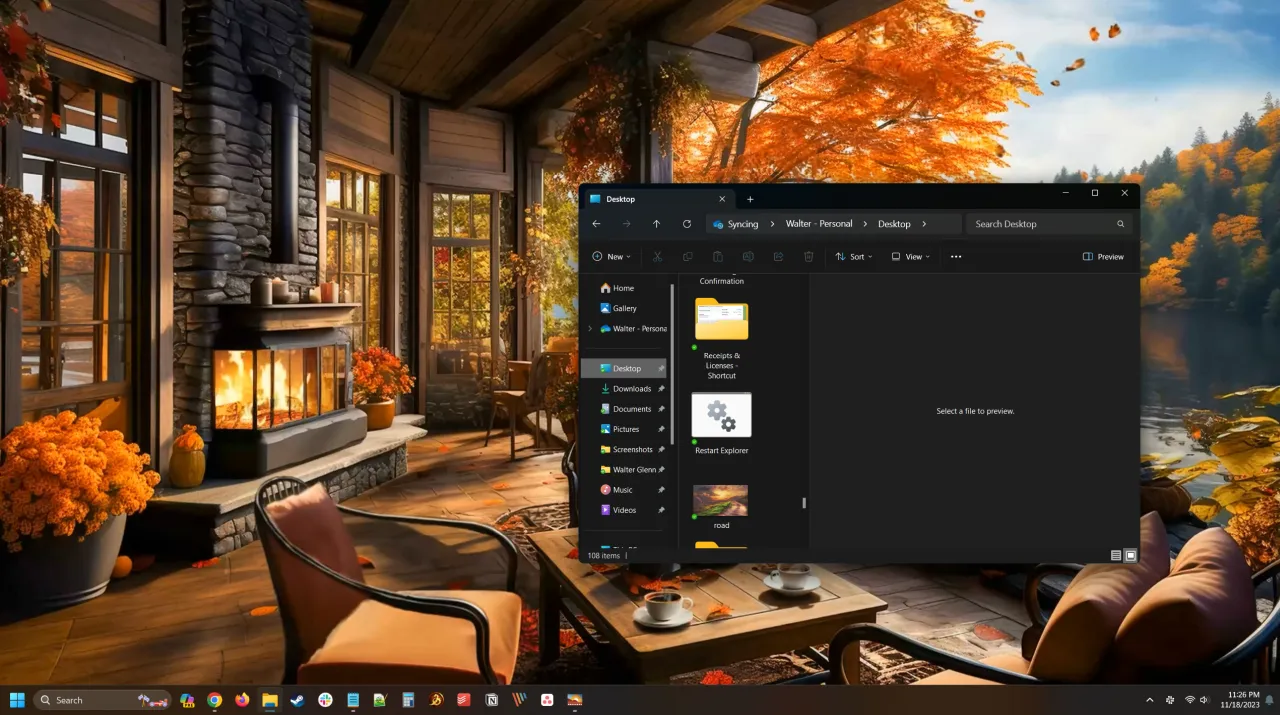Open Documents in navigation pane
1280x715 pixels.
(624, 409)
